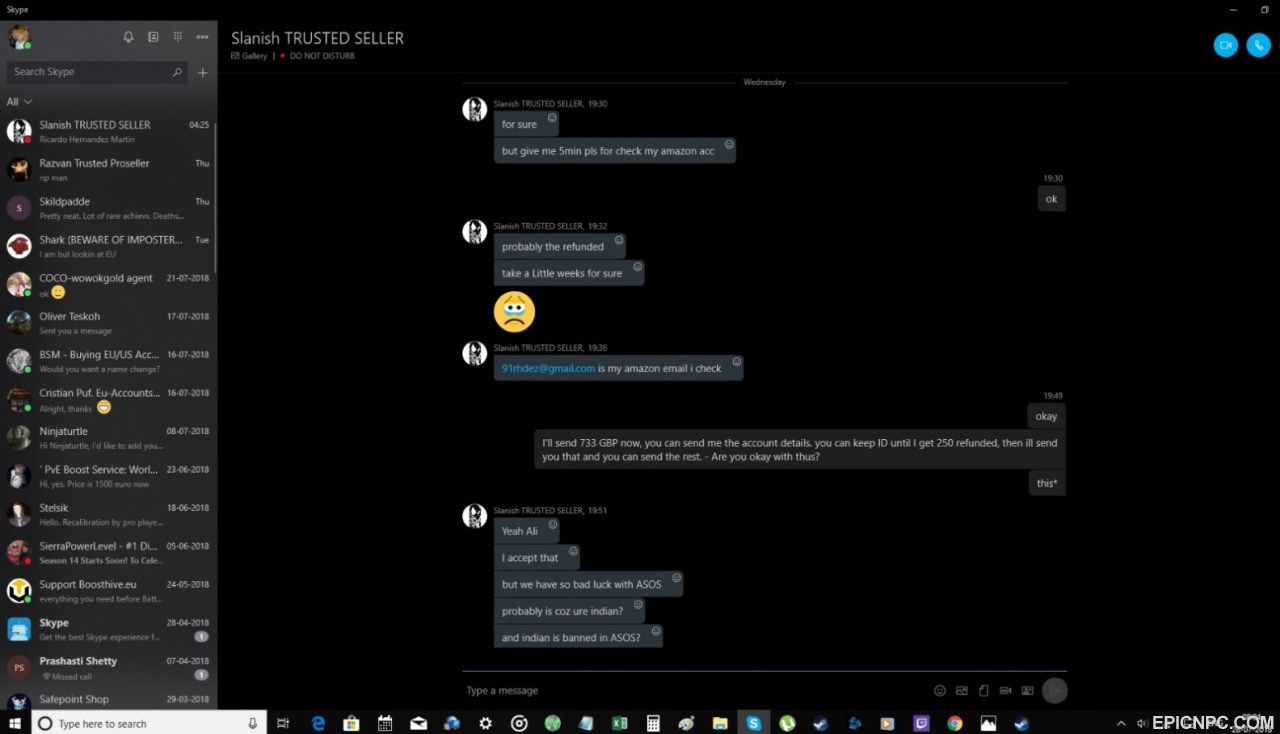
Task: Open the notifications bell
Action: pyautogui.click(x=128, y=37)
